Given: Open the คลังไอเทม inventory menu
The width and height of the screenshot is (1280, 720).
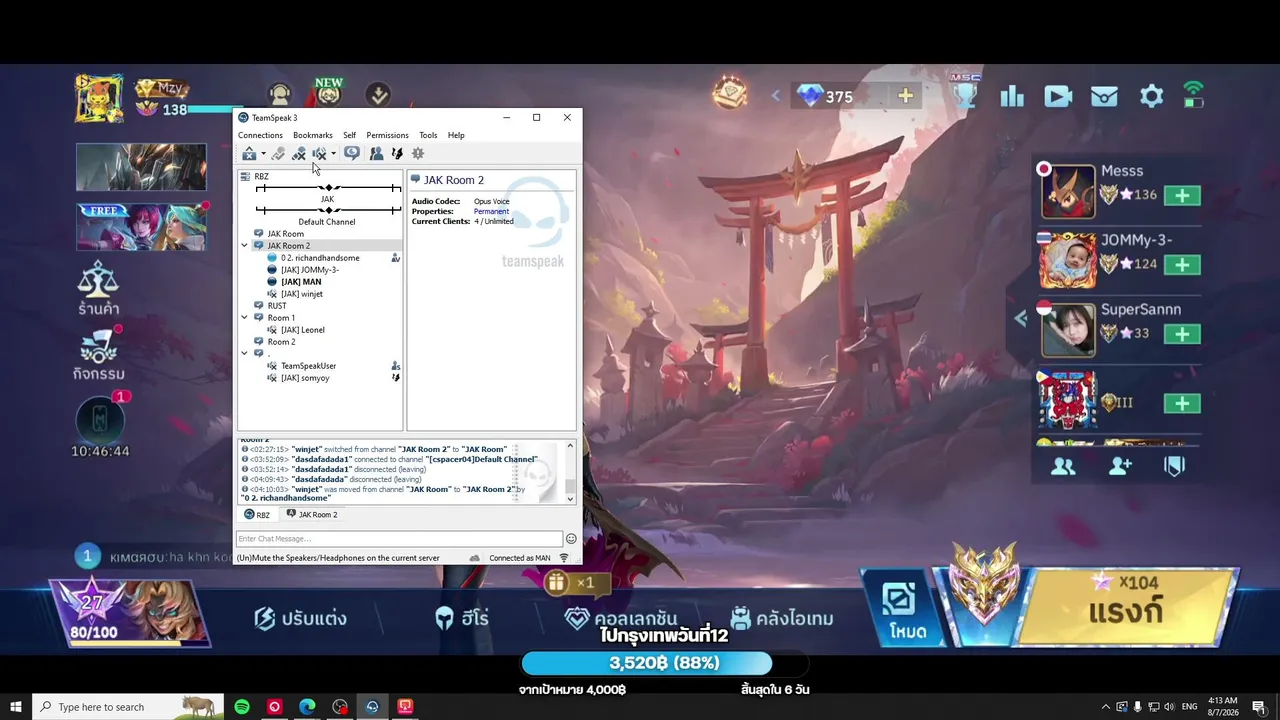Looking at the screenshot, I should pos(782,619).
